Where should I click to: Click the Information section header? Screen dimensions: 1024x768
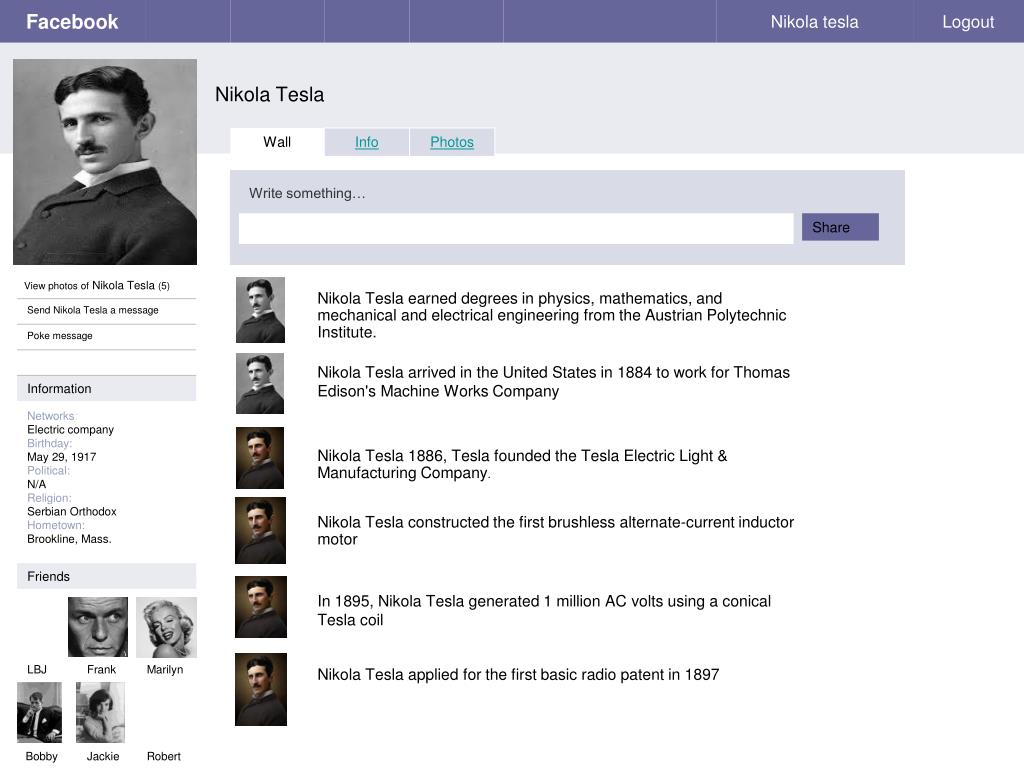pos(106,389)
